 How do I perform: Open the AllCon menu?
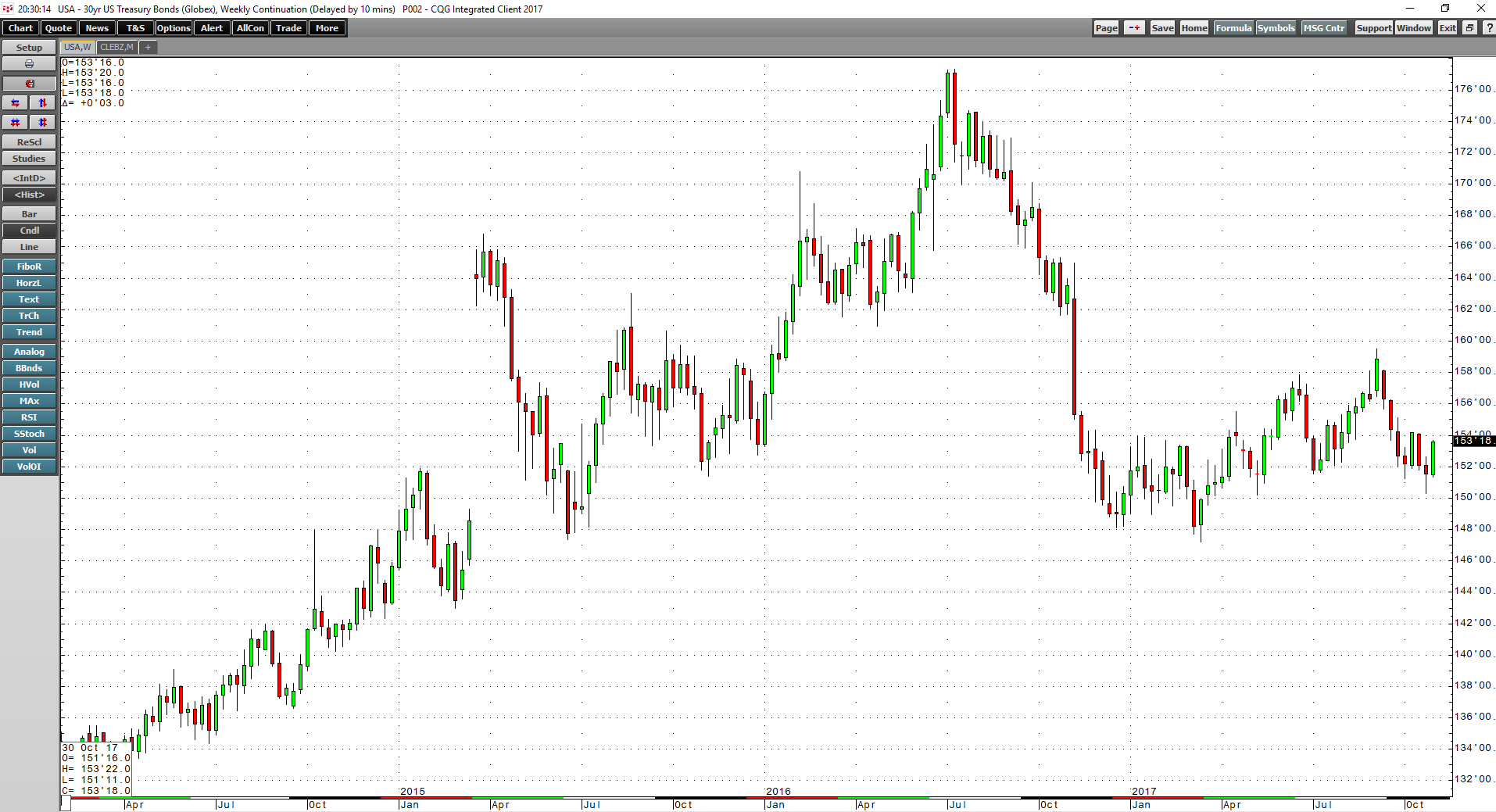coord(249,27)
